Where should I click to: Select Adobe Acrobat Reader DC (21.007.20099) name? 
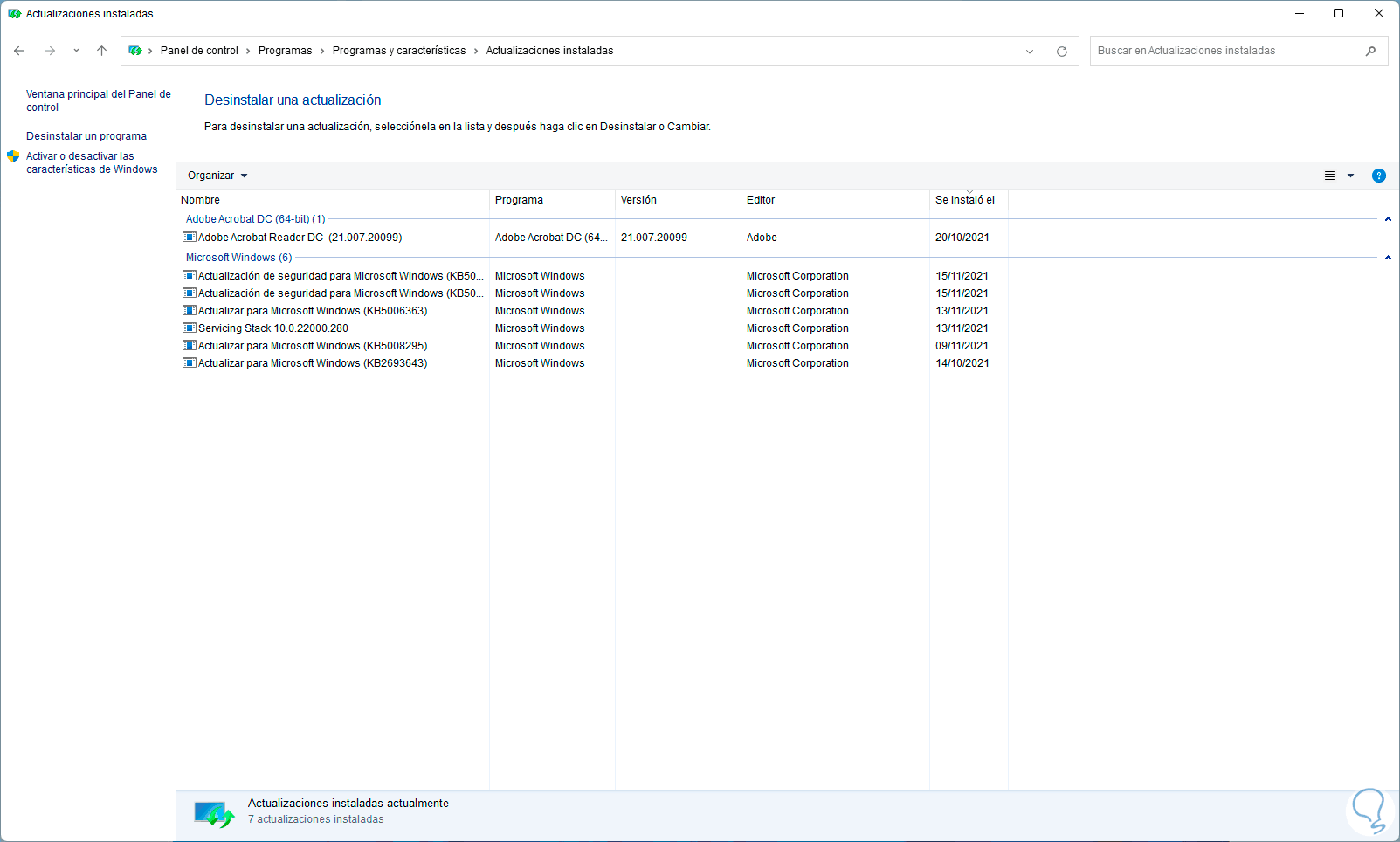point(300,238)
